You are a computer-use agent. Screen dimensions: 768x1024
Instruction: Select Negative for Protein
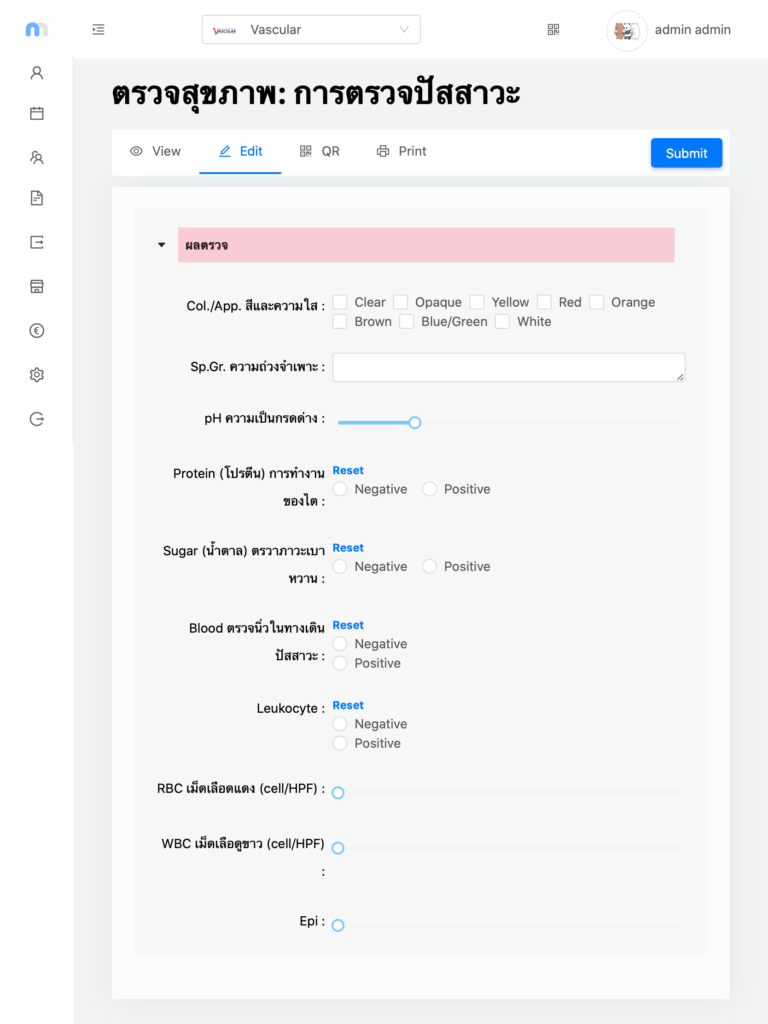[340, 489]
